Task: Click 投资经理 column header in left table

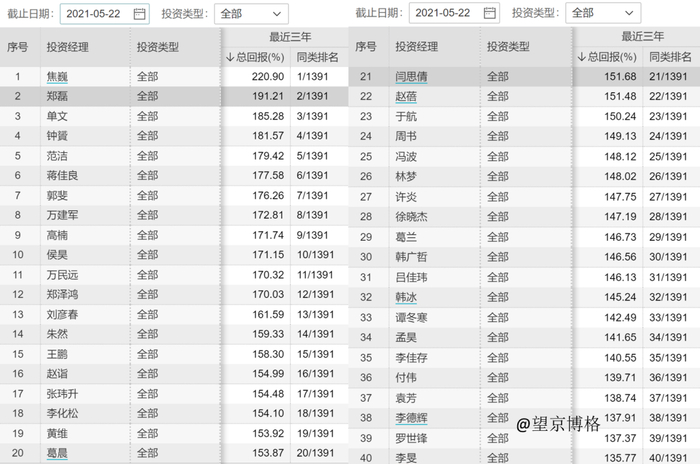Action: pos(67,47)
